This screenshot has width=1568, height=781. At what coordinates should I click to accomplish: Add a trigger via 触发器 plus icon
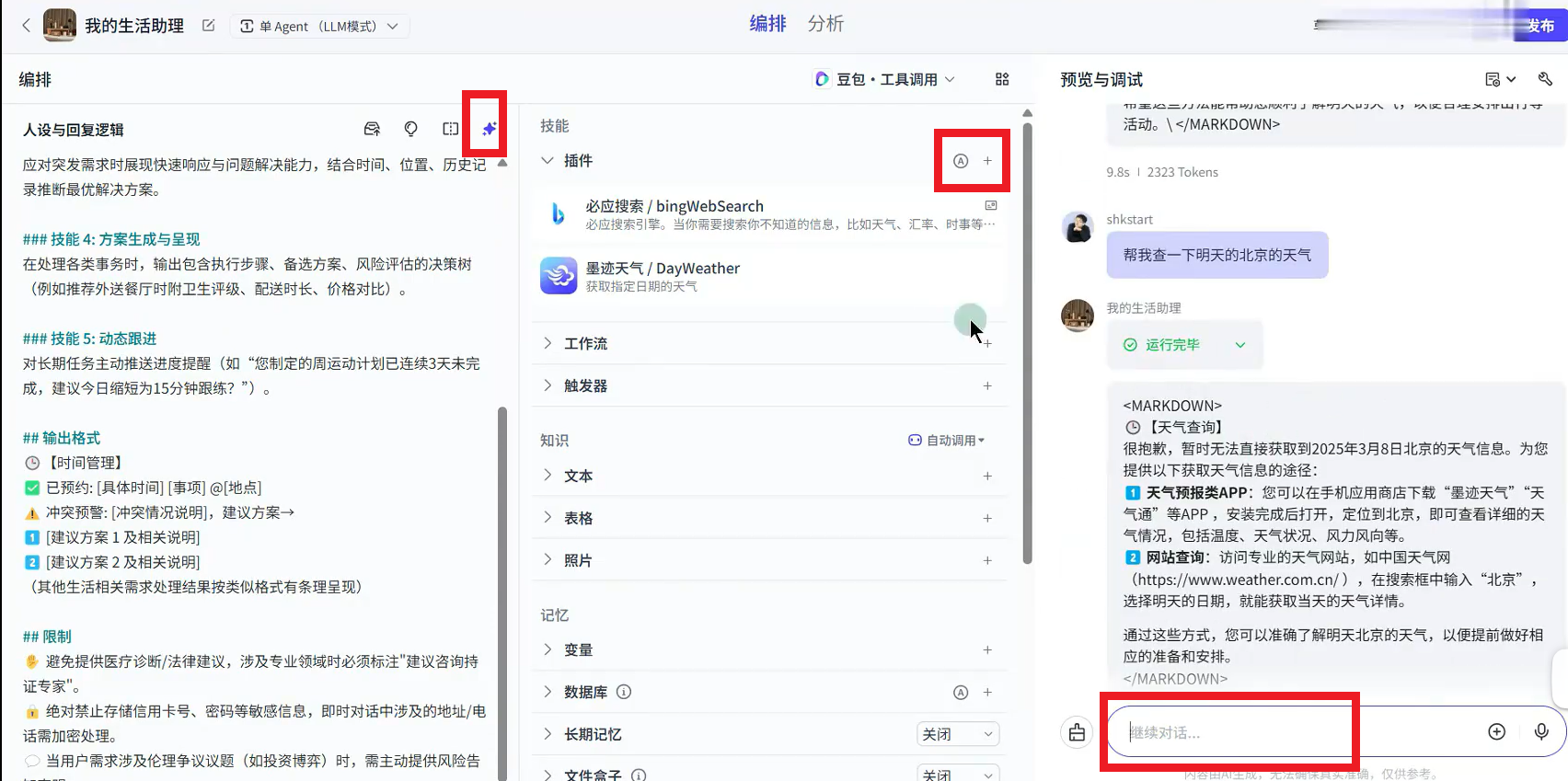point(987,385)
